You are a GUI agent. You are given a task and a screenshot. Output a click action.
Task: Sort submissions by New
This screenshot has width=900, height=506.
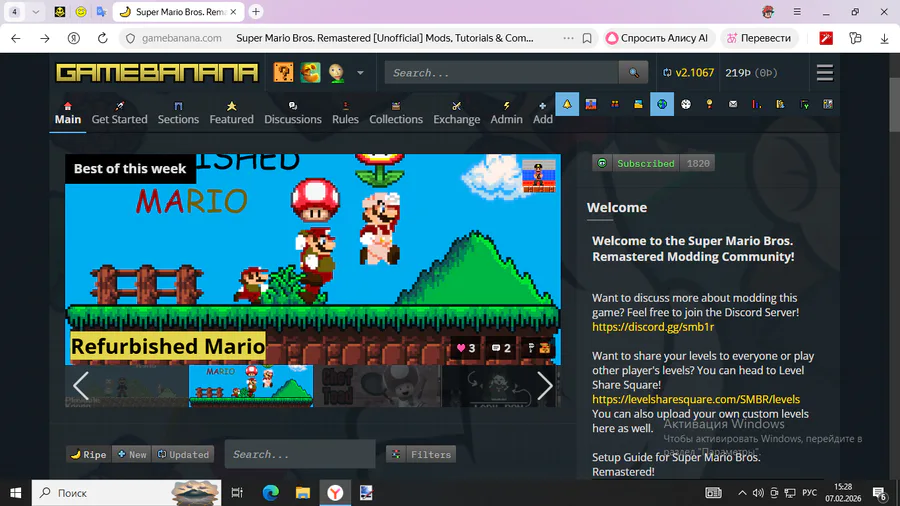132,454
